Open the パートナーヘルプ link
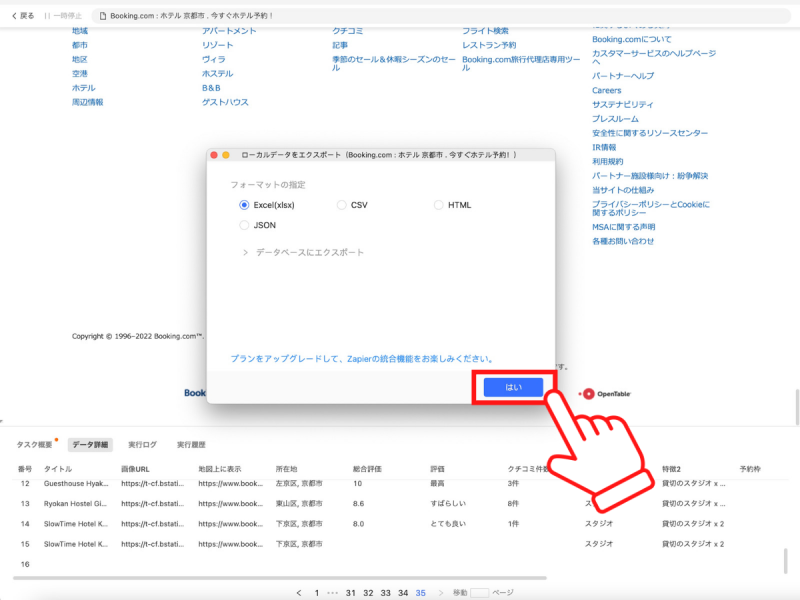 tap(623, 76)
